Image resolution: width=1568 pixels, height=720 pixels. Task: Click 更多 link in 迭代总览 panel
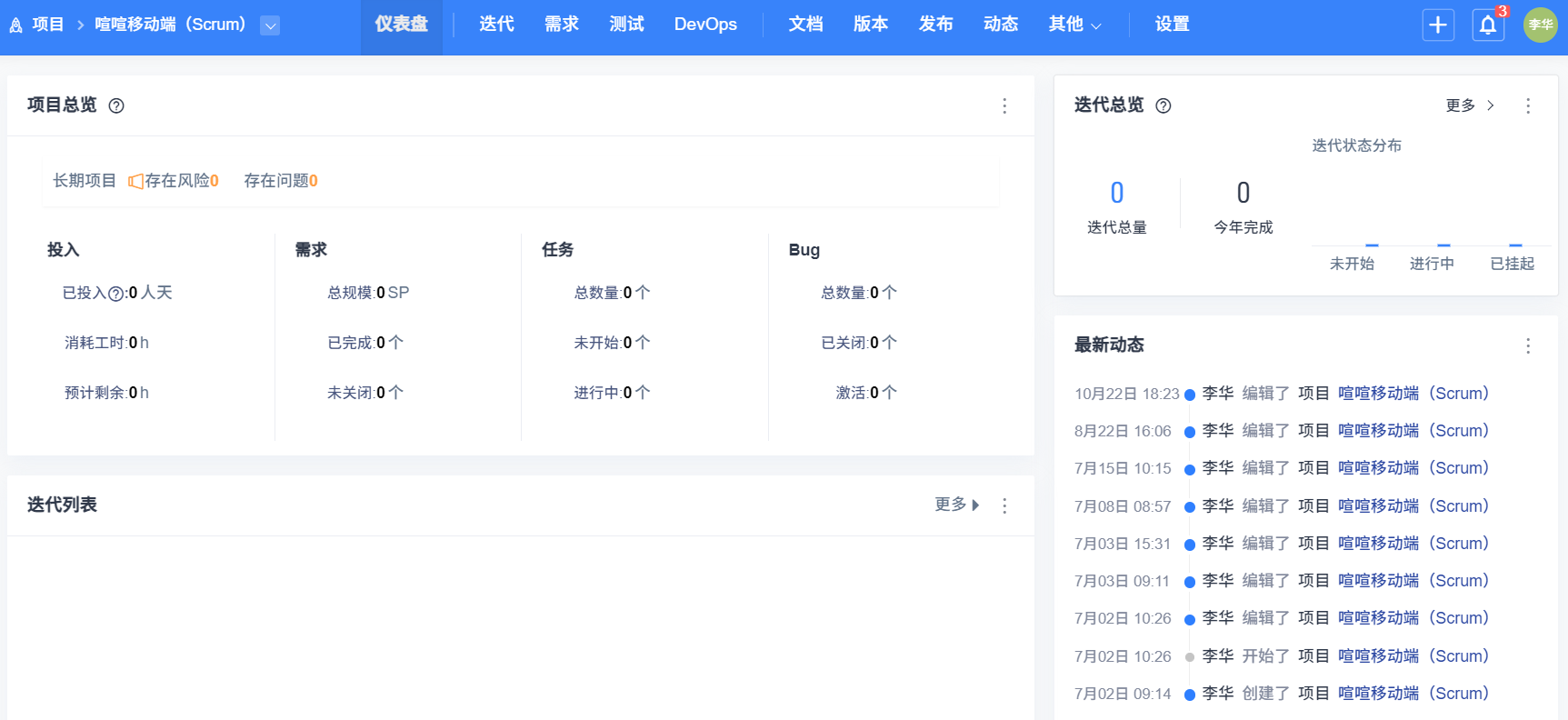pos(1469,105)
